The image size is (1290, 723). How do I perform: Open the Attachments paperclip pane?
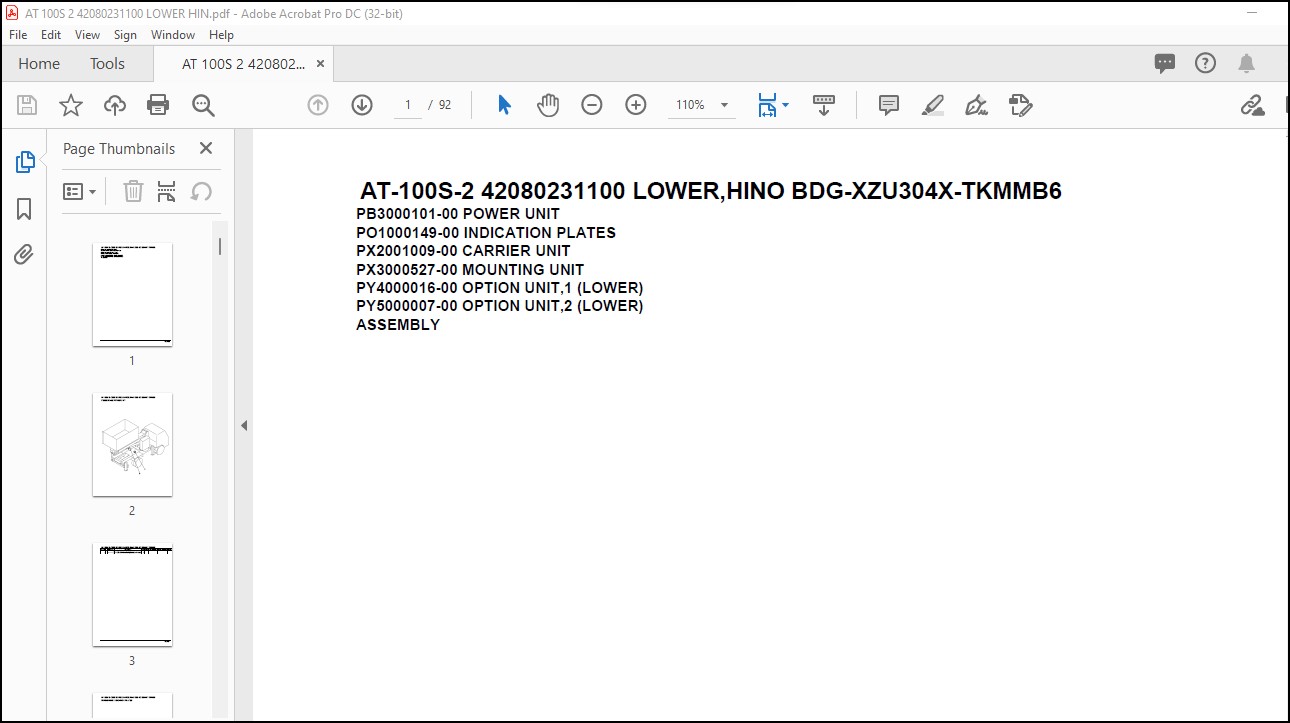pos(24,255)
